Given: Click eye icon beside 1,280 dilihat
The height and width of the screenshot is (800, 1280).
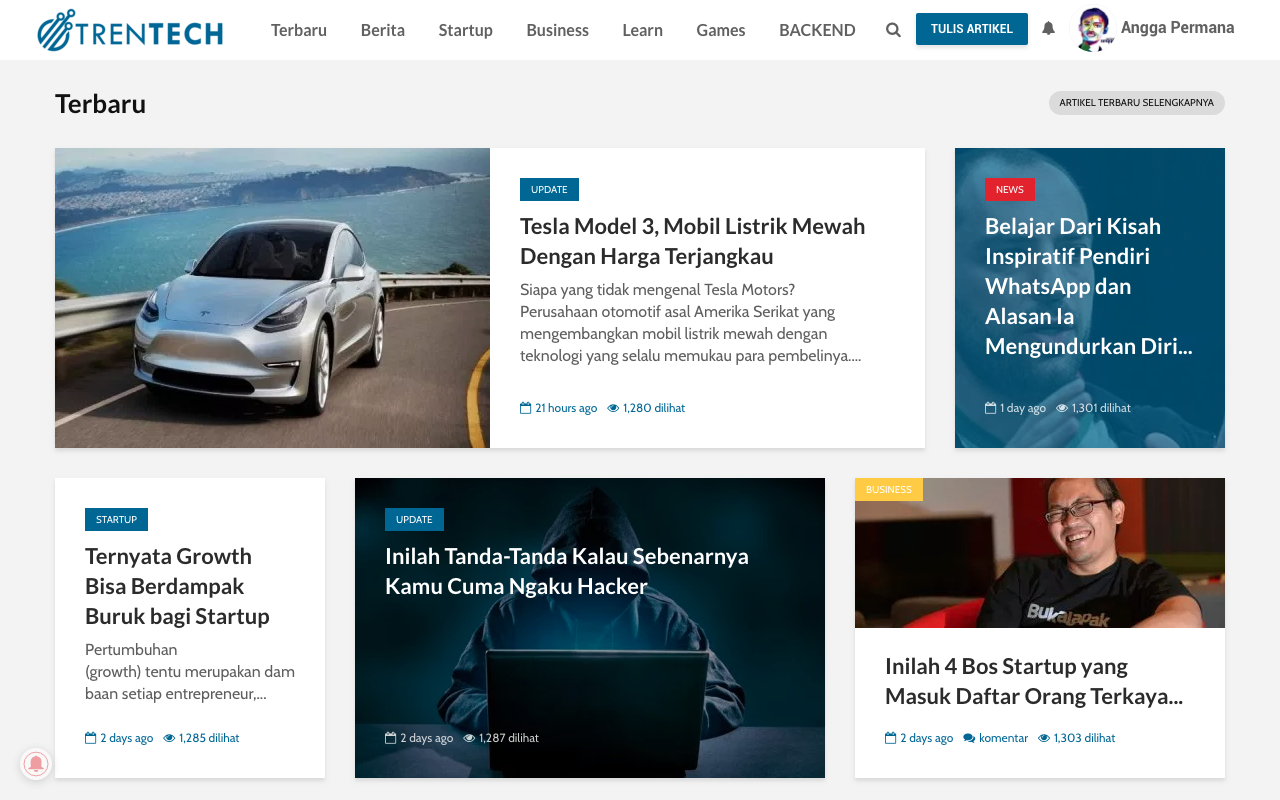Looking at the screenshot, I should (613, 408).
